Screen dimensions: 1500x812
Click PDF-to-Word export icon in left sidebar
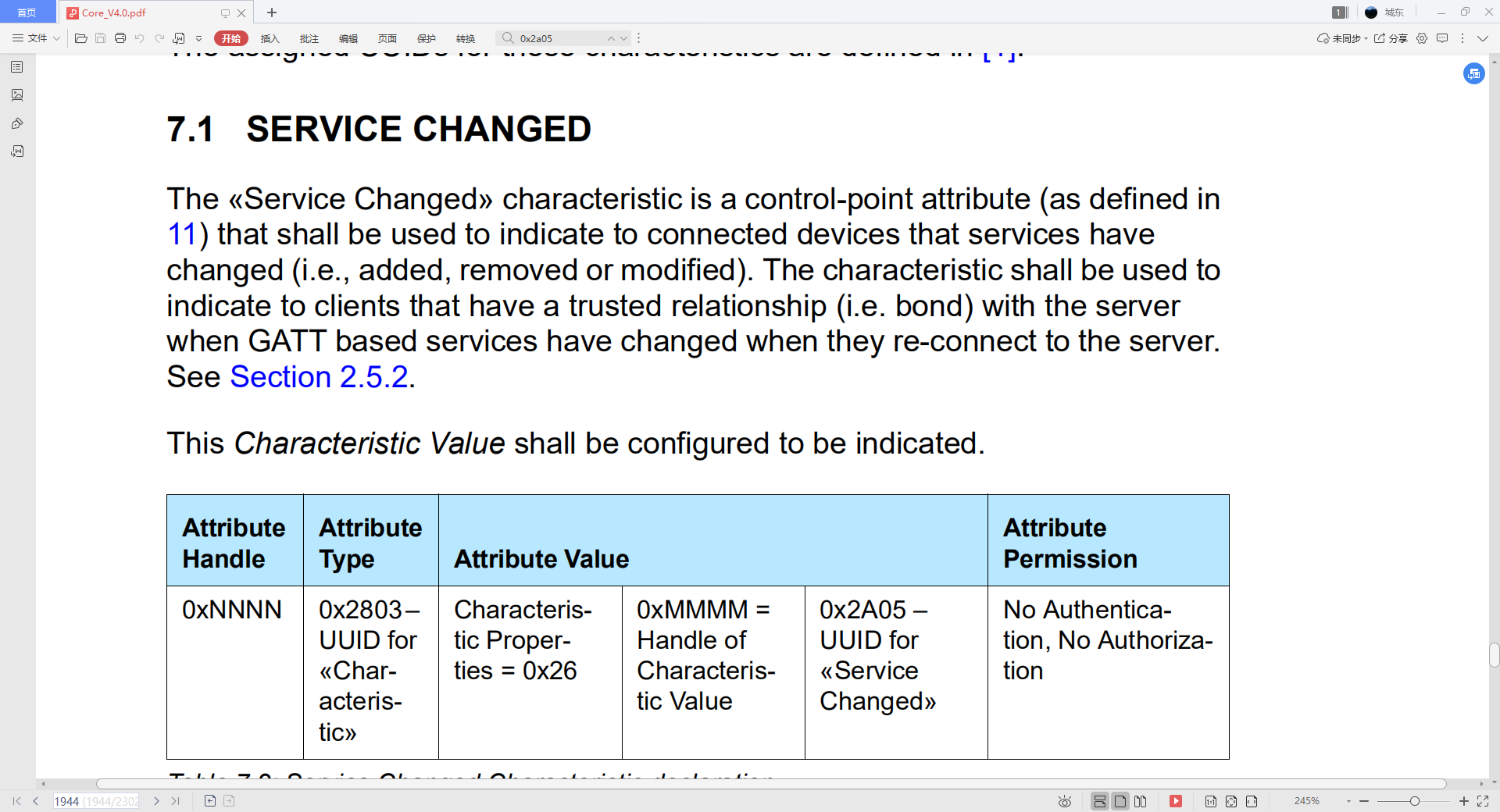coord(17,151)
